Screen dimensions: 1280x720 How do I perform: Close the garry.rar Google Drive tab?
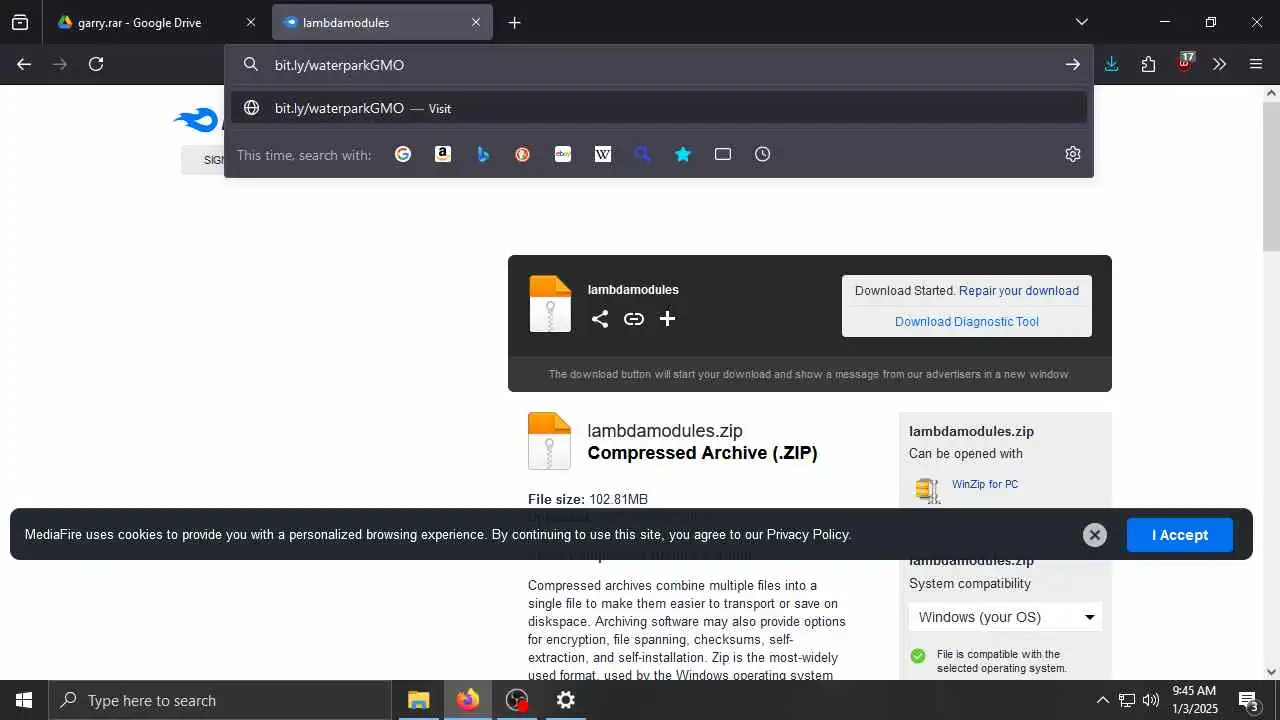click(x=251, y=22)
